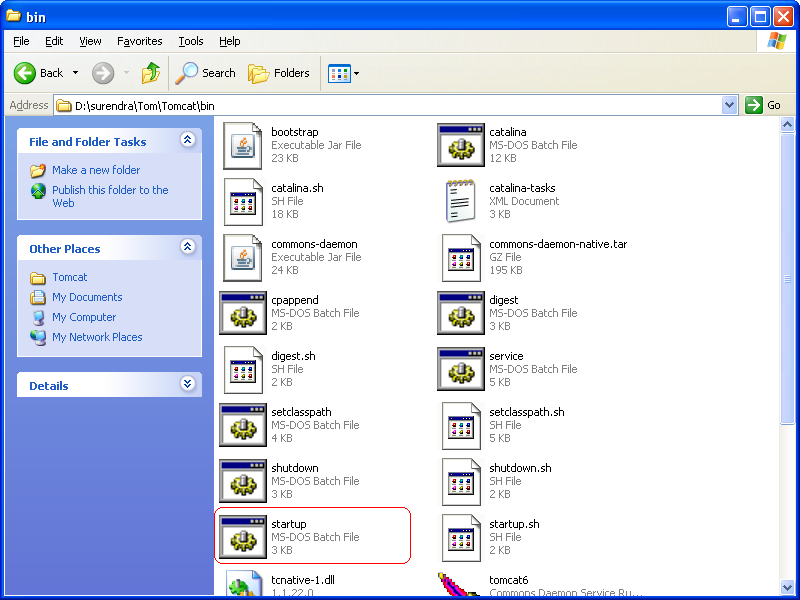Go up one folder level icon
800x600 pixels.
pyautogui.click(x=151, y=73)
